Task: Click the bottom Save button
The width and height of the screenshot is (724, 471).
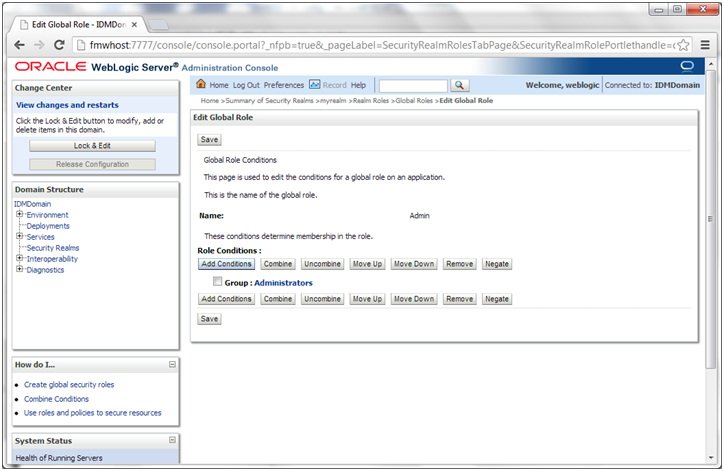Action: tap(209, 319)
